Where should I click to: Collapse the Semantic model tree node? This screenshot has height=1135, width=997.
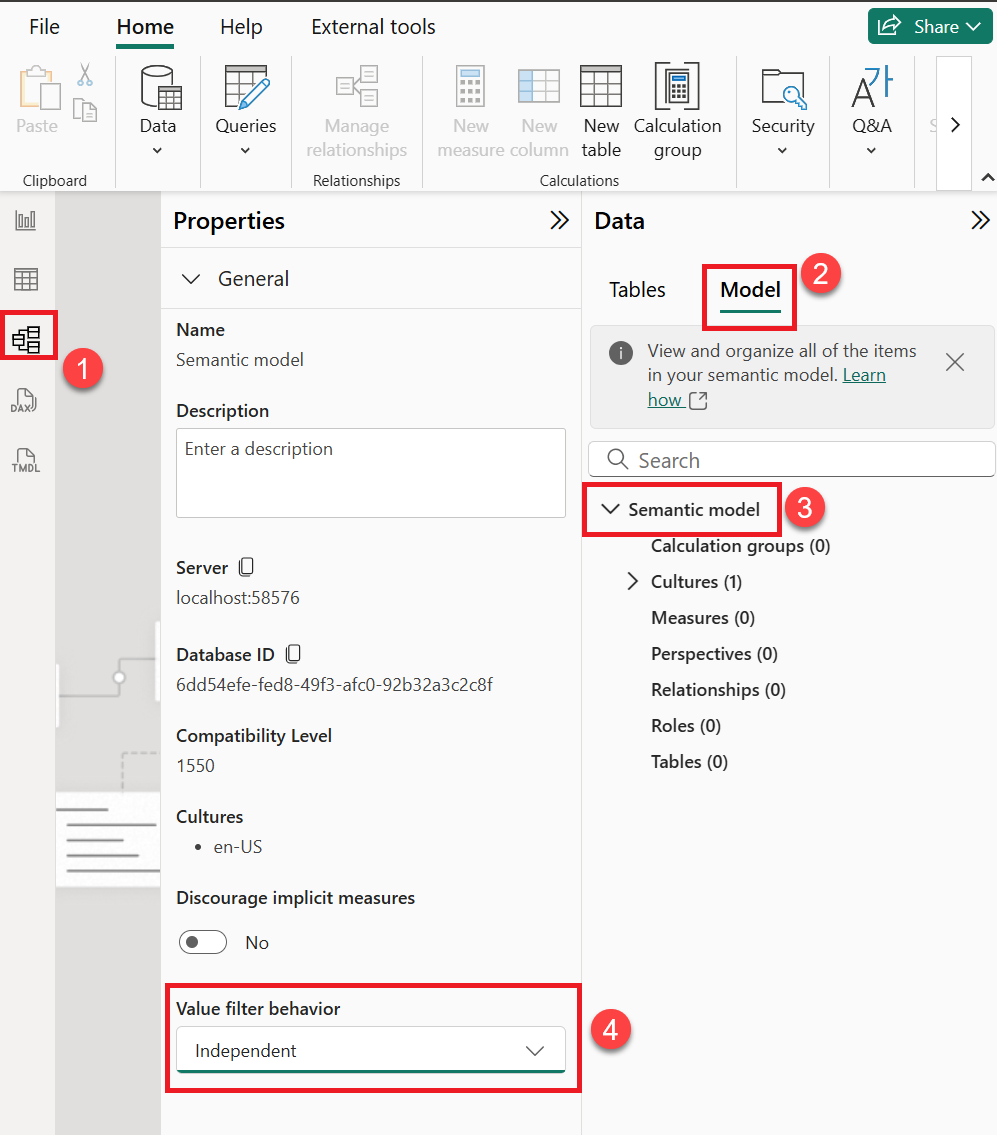coord(610,509)
